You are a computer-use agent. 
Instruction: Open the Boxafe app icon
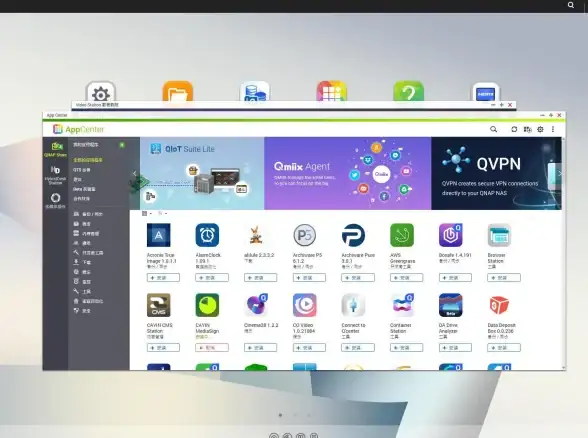[x=451, y=235]
